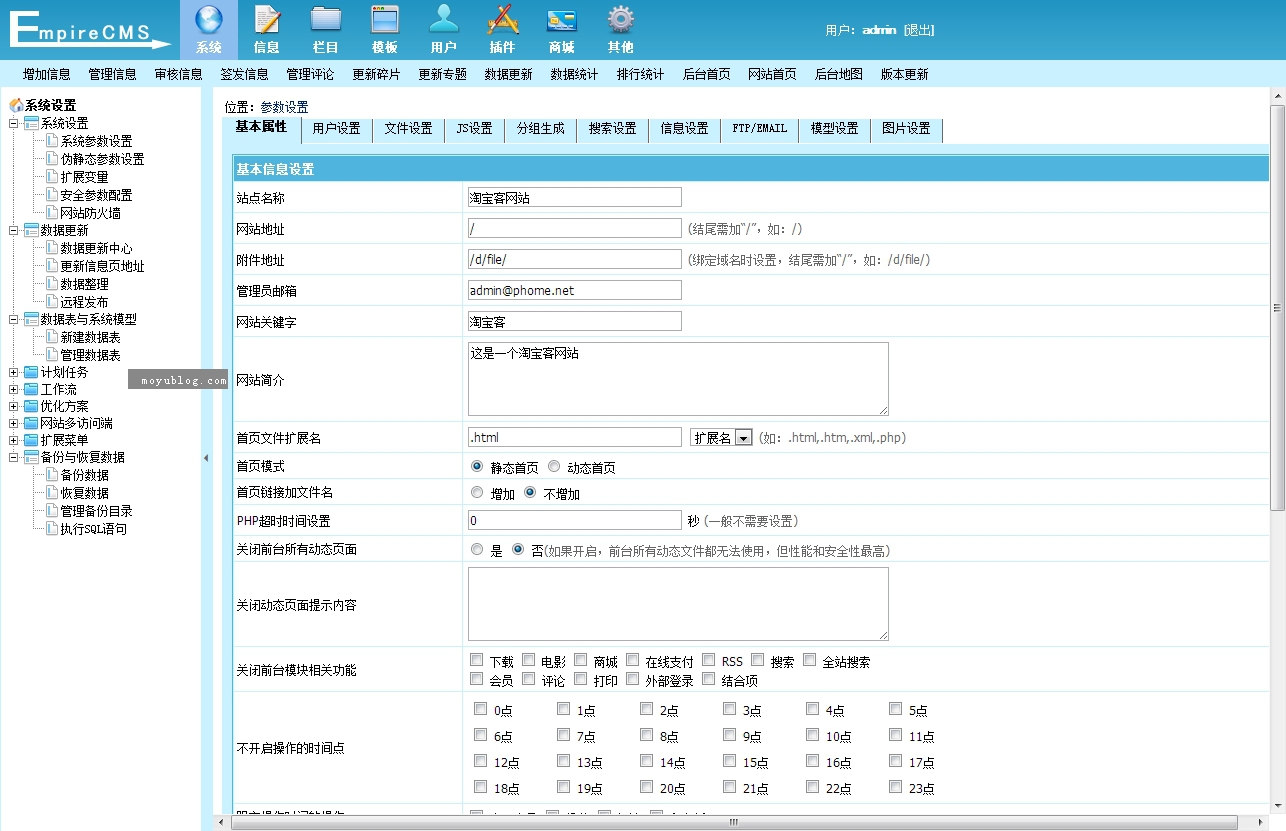Click the page icon for 执行SQL语句
Screen dimensions: 1286x831
coord(52,529)
